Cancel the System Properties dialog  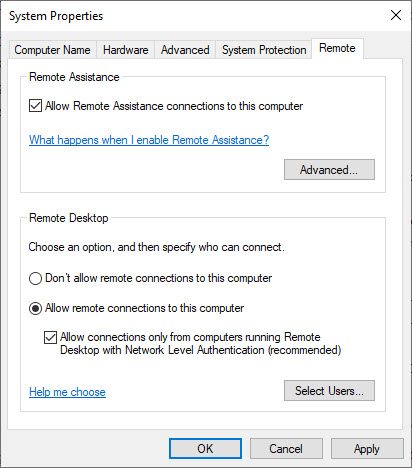286,449
